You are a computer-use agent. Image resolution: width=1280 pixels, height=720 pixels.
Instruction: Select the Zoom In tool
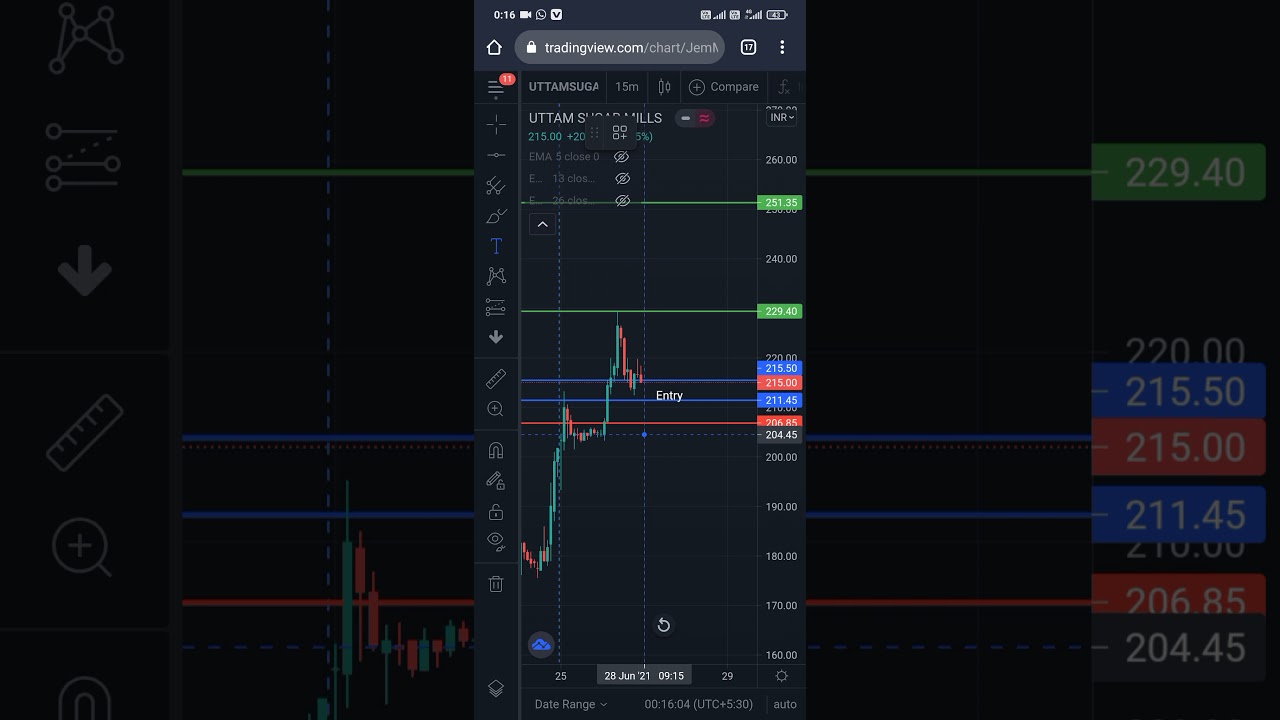click(x=496, y=409)
